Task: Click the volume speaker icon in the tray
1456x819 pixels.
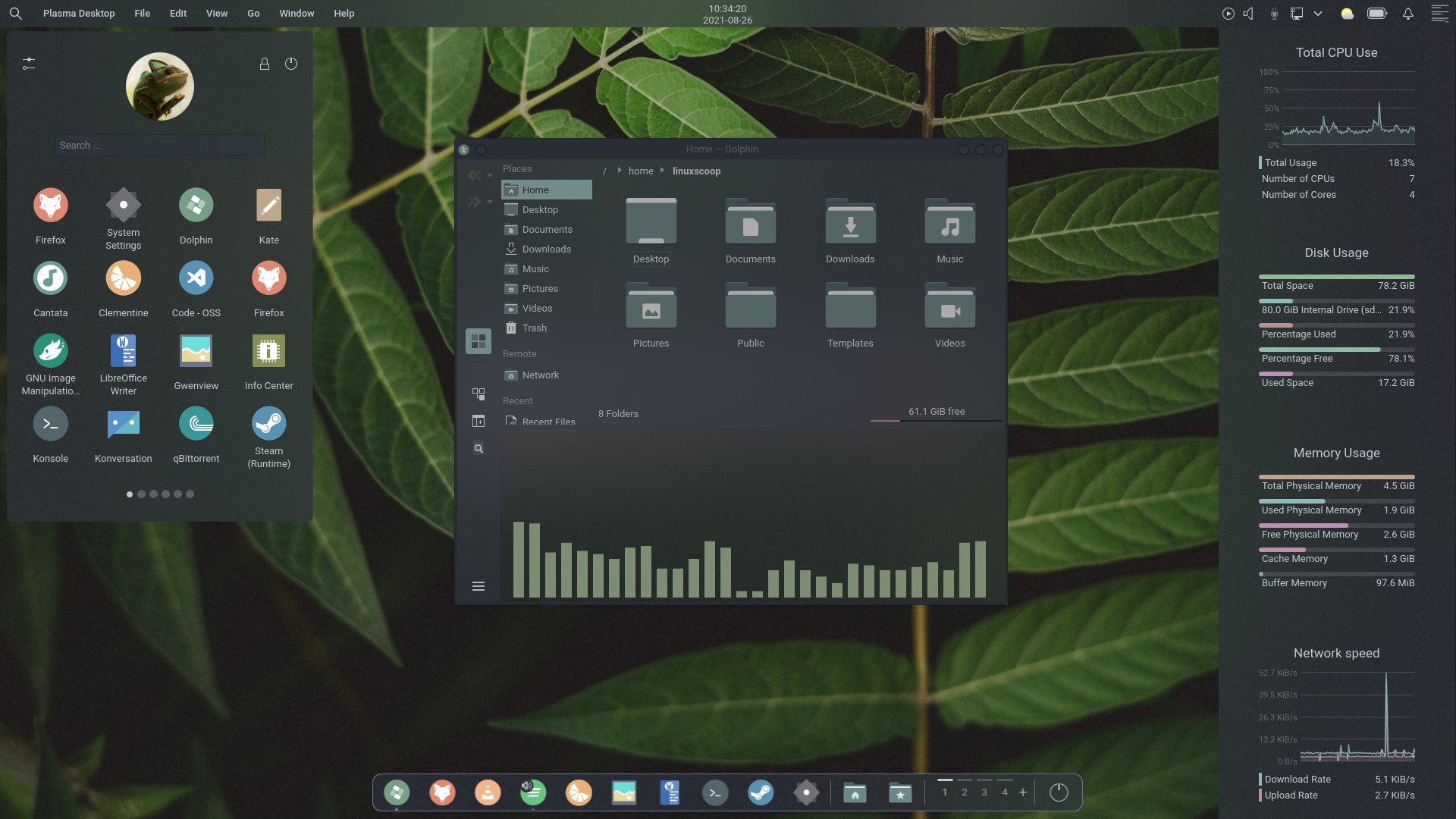Action: click(x=1248, y=14)
